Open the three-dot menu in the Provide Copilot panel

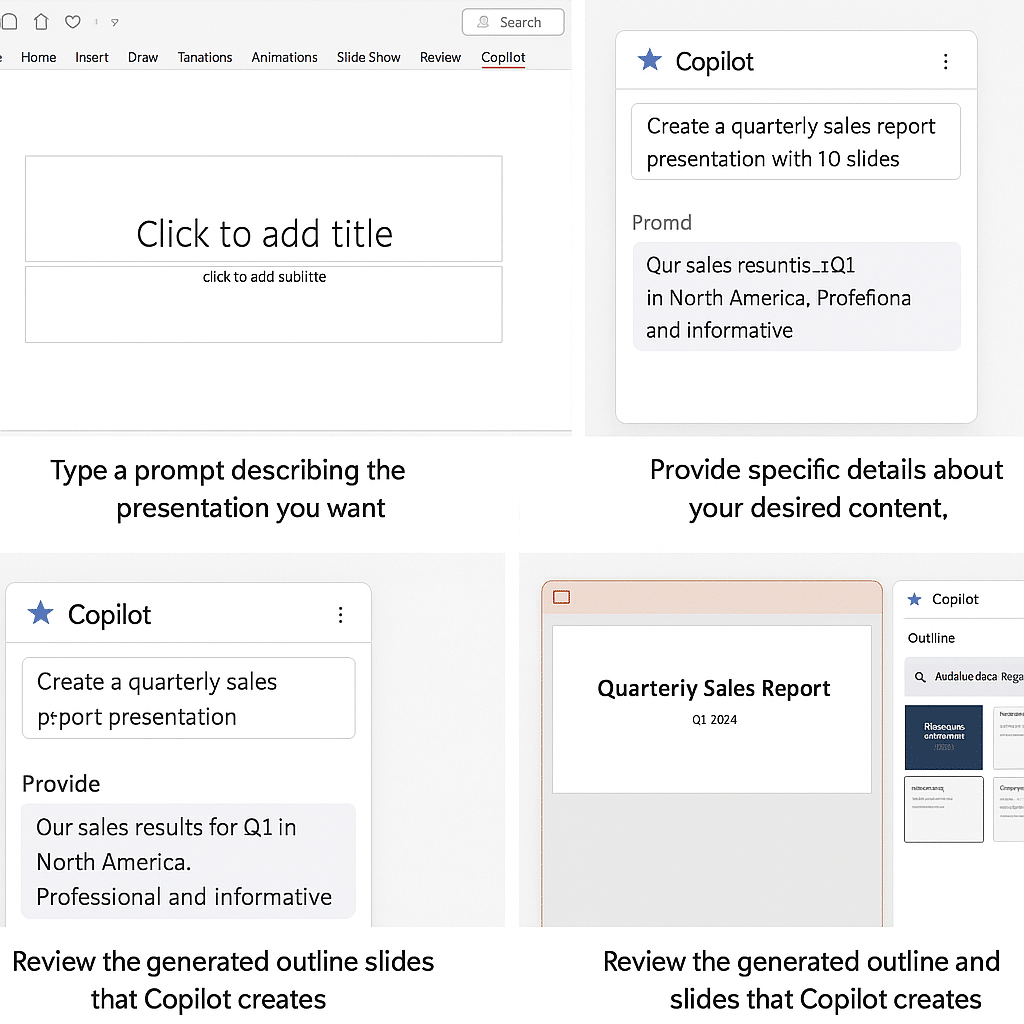(340, 615)
